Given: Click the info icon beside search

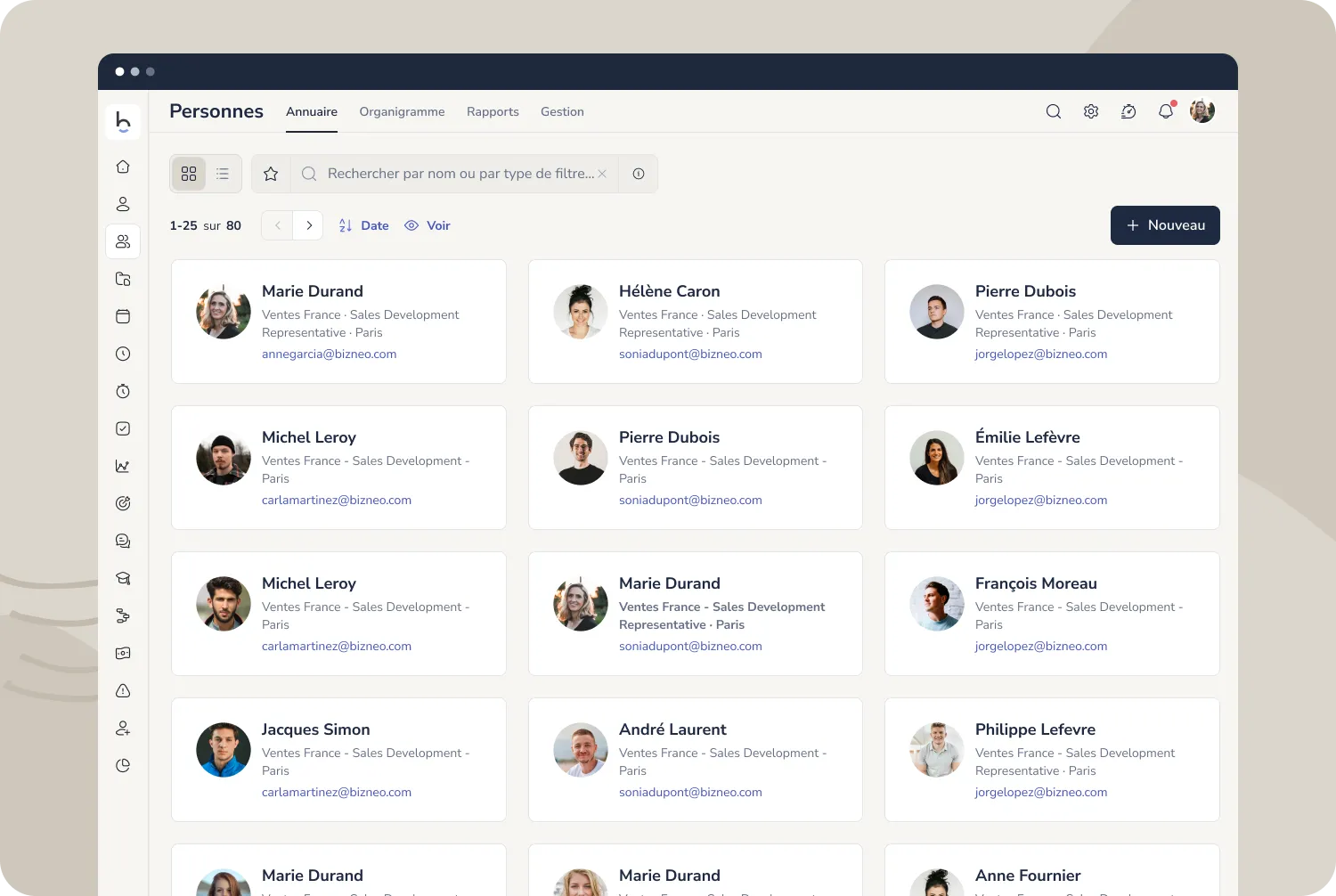Looking at the screenshot, I should 639,174.
